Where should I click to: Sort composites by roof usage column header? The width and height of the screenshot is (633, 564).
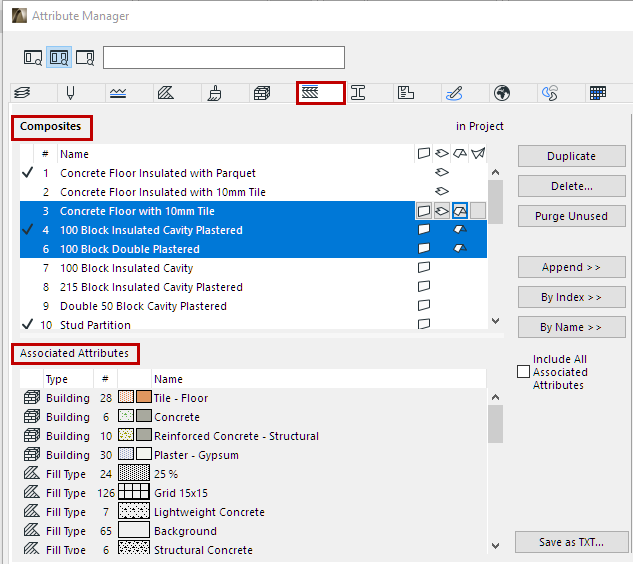tap(460, 153)
